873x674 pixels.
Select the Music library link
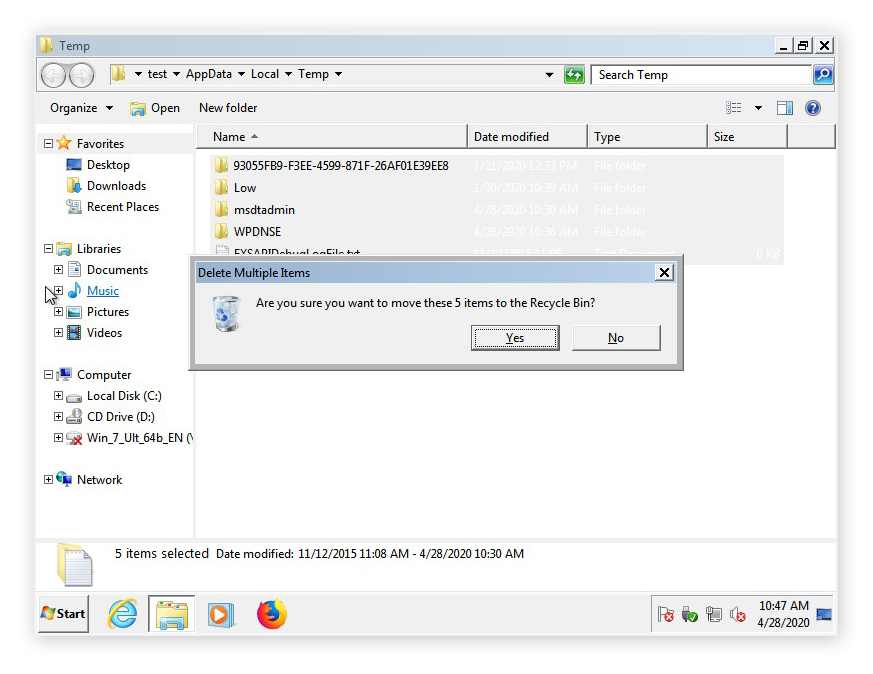(x=103, y=290)
